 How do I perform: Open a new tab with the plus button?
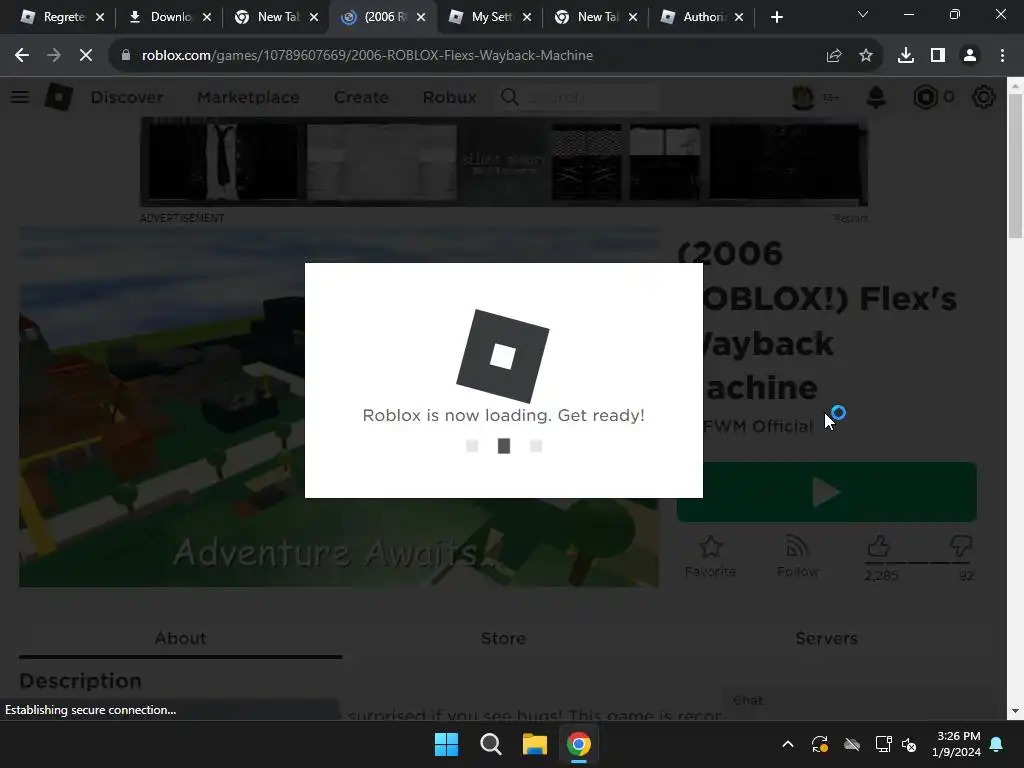click(x=776, y=17)
